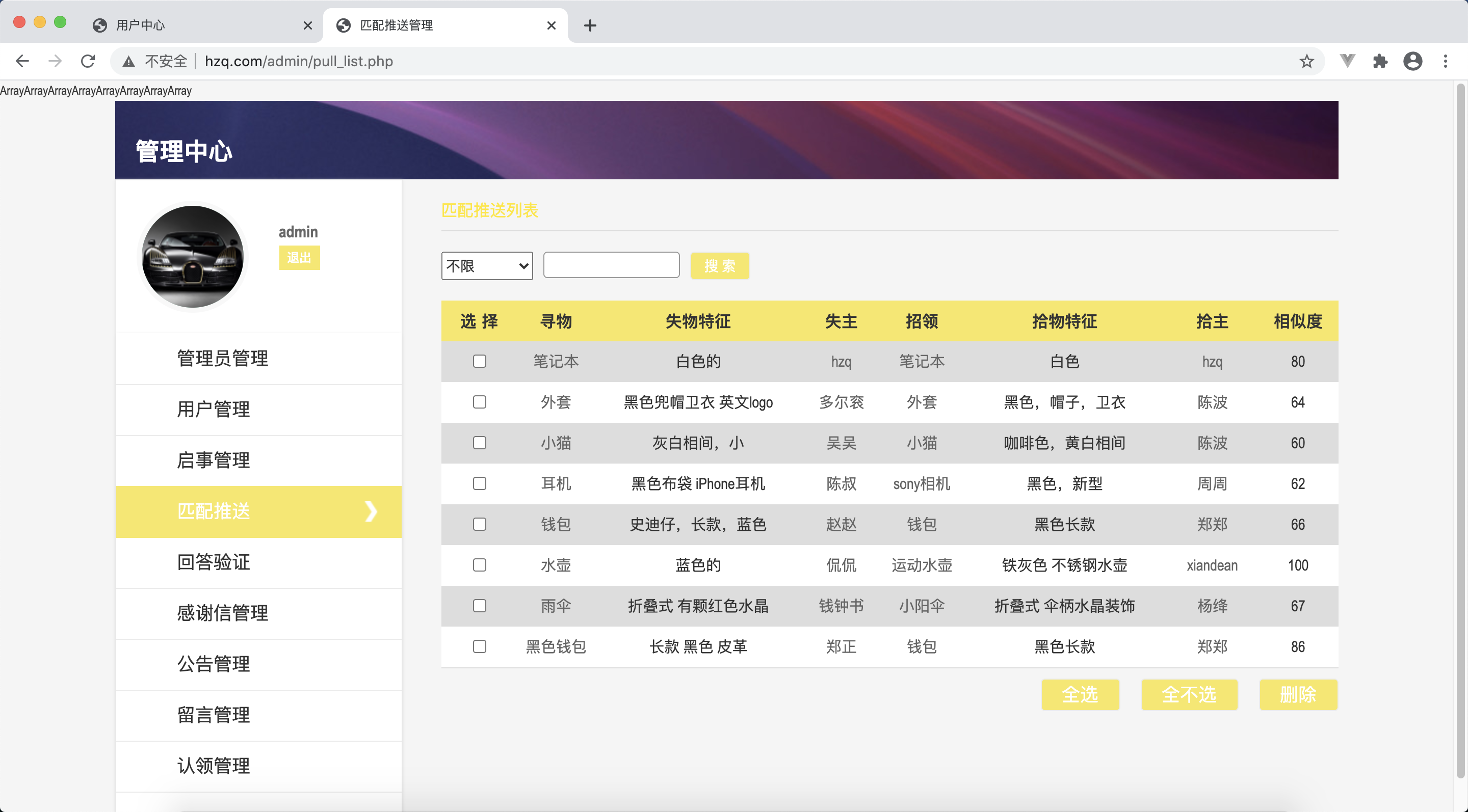This screenshot has width=1468, height=812.
Task: Open the 不限 filter dropdown
Action: tap(487, 266)
